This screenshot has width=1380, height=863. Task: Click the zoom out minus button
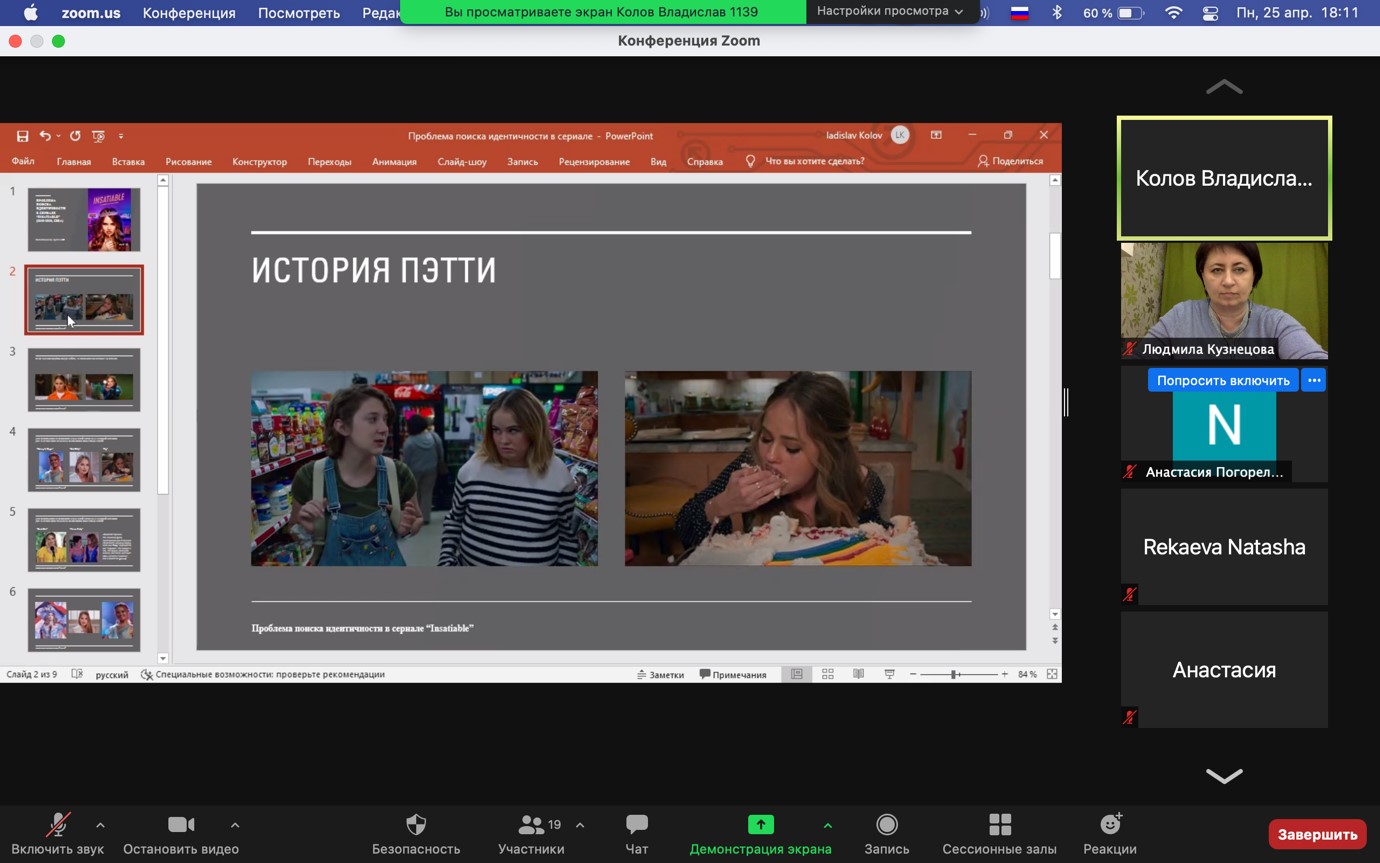(x=913, y=674)
